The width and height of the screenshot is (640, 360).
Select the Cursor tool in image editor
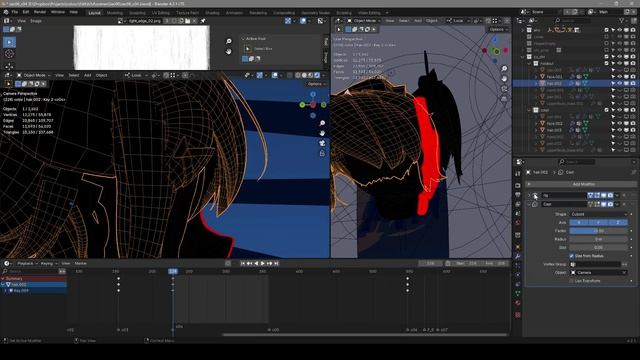[x=9, y=54]
